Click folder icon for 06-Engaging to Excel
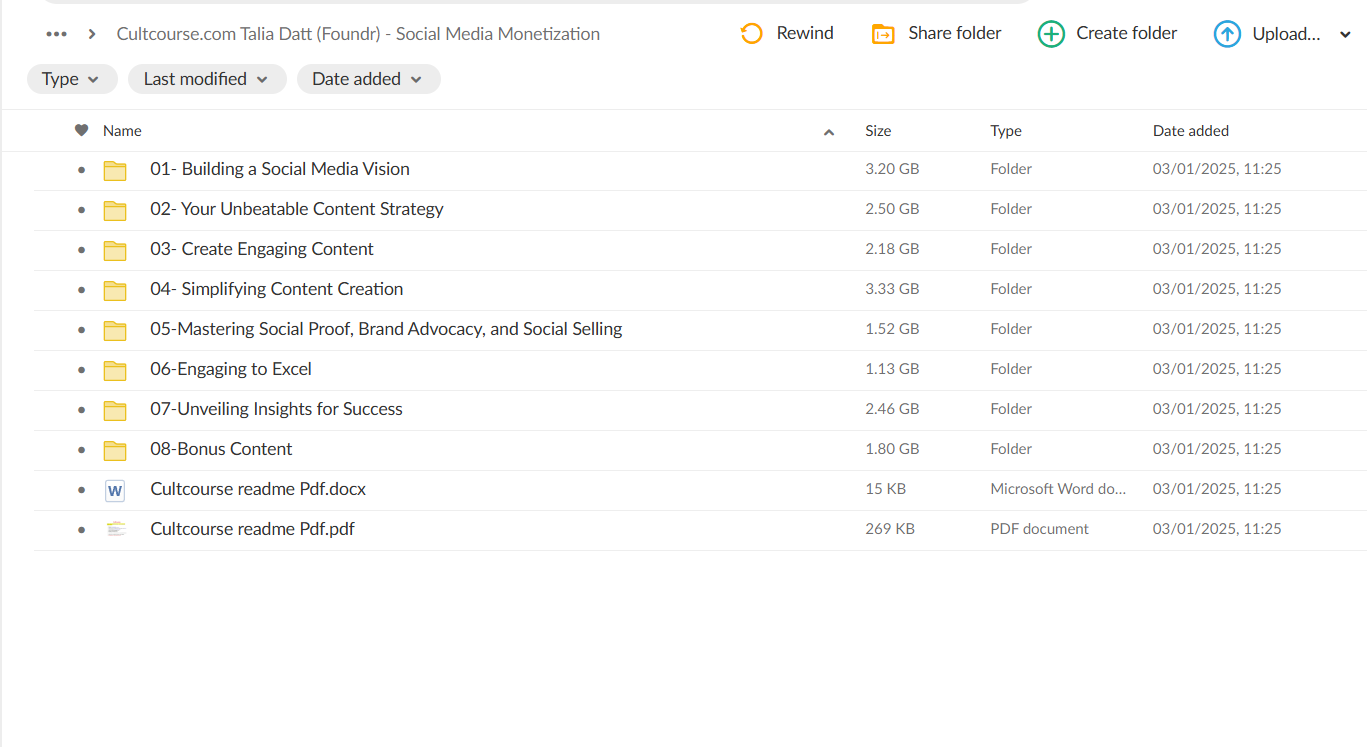 pyautogui.click(x=115, y=370)
